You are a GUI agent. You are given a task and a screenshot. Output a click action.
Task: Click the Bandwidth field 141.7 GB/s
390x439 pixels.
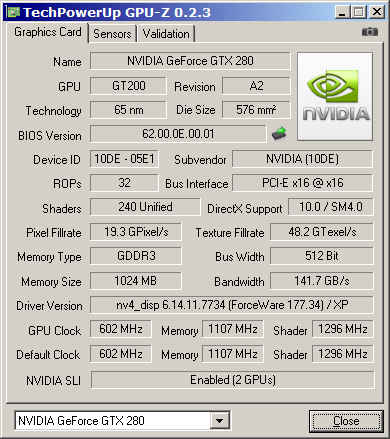point(322,281)
